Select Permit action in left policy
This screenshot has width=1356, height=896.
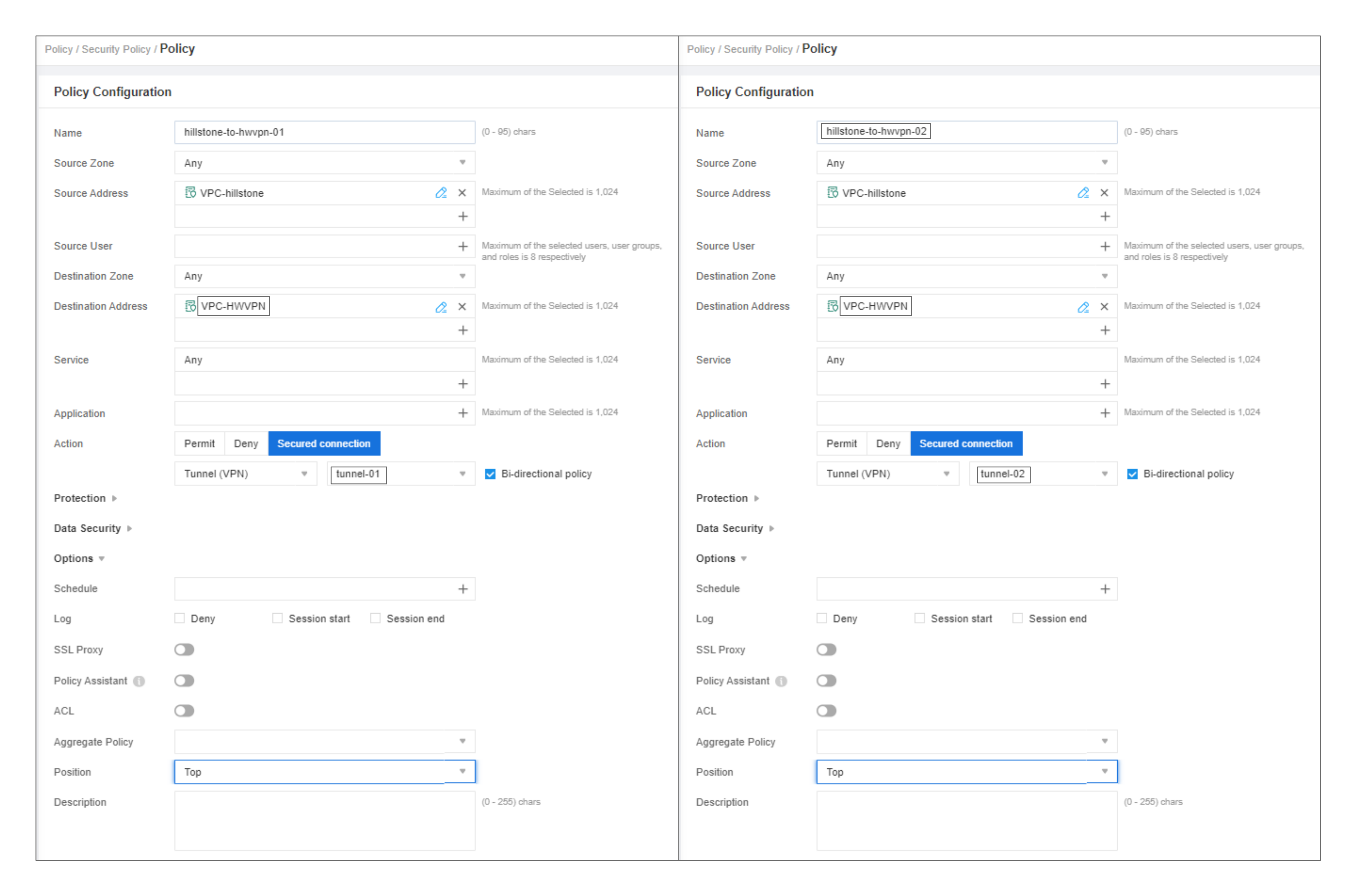tap(199, 444)
